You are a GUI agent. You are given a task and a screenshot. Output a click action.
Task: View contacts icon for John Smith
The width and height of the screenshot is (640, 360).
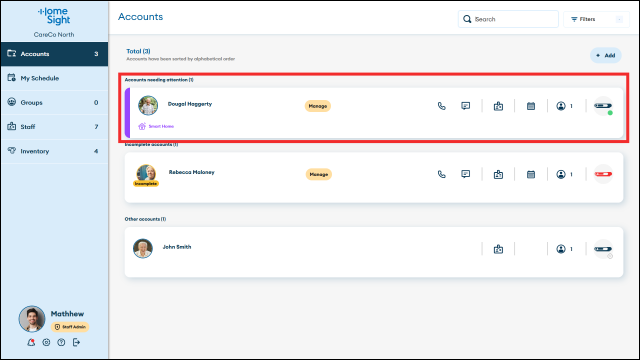561,249
